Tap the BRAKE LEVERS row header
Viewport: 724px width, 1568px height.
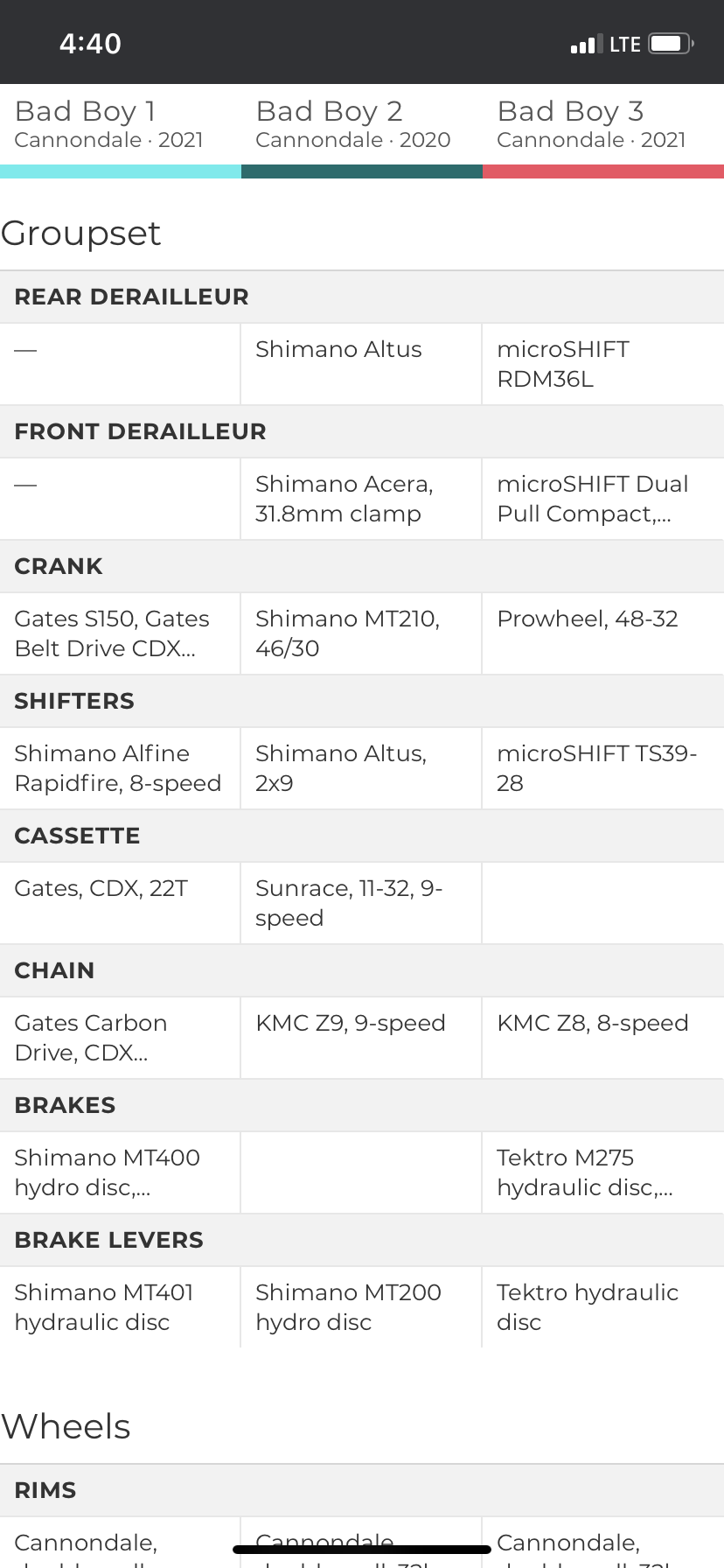[362, 1240]
